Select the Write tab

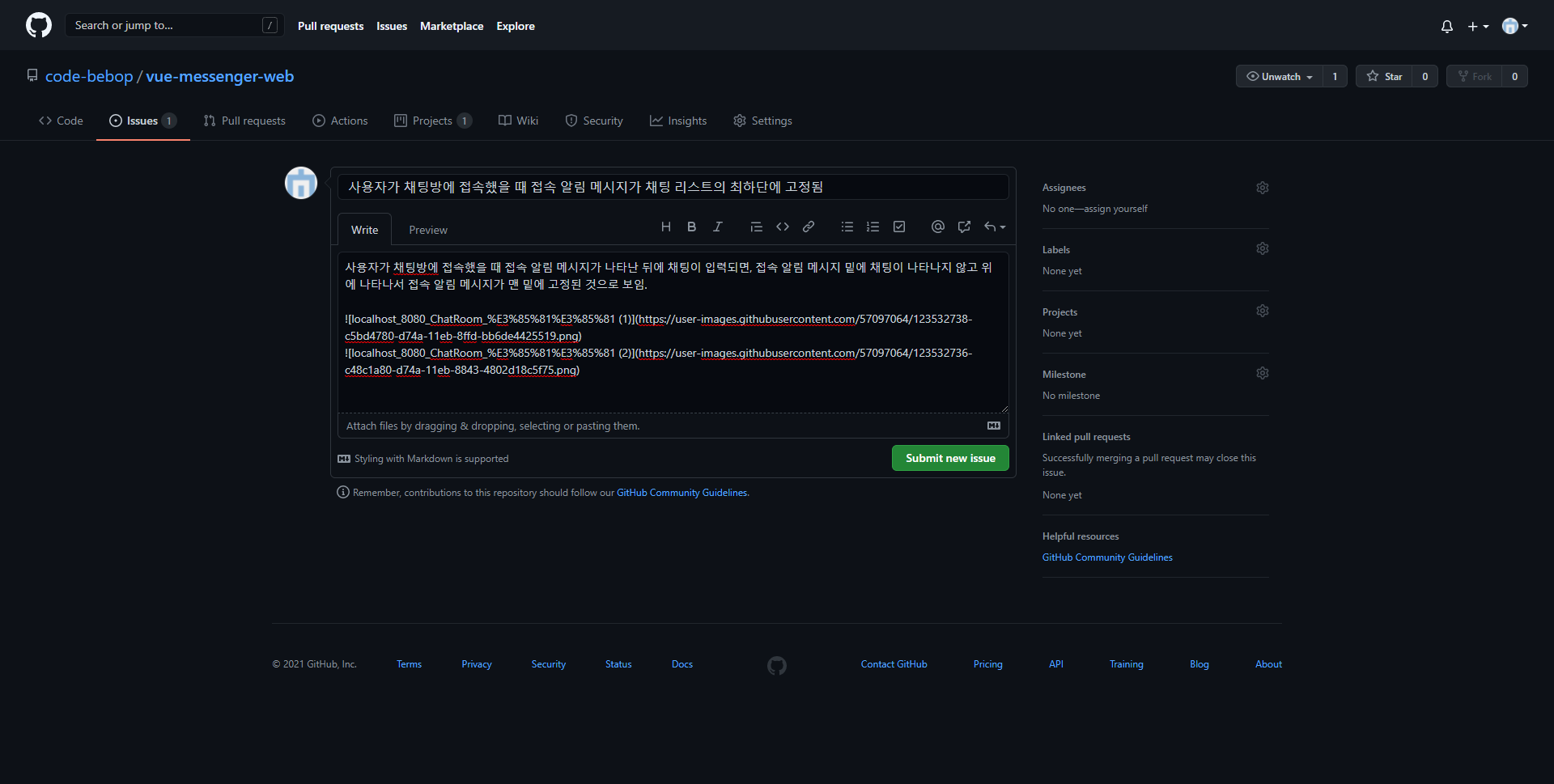[364, 230]
